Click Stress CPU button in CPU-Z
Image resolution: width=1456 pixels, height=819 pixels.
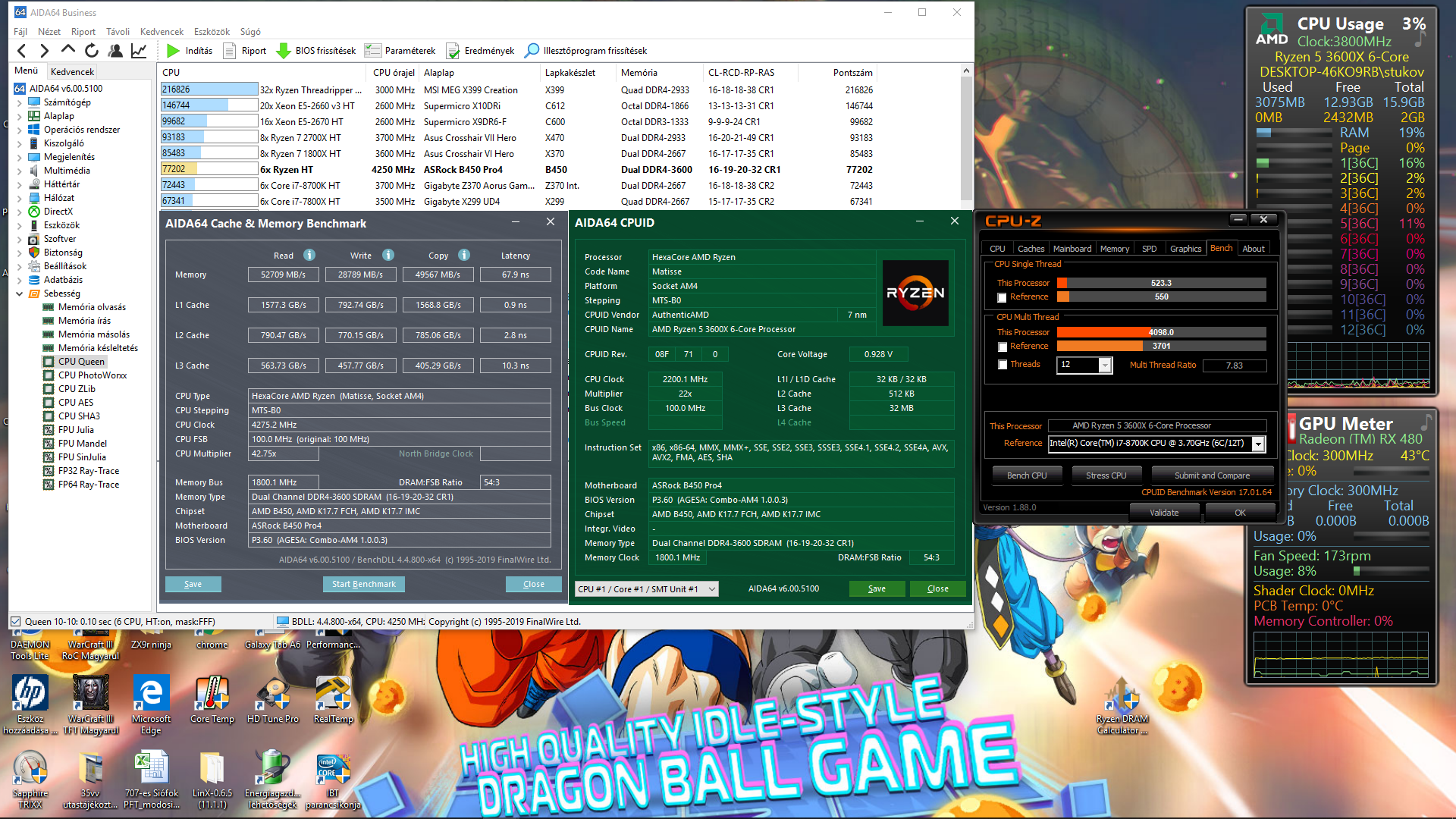point(1106,475)
